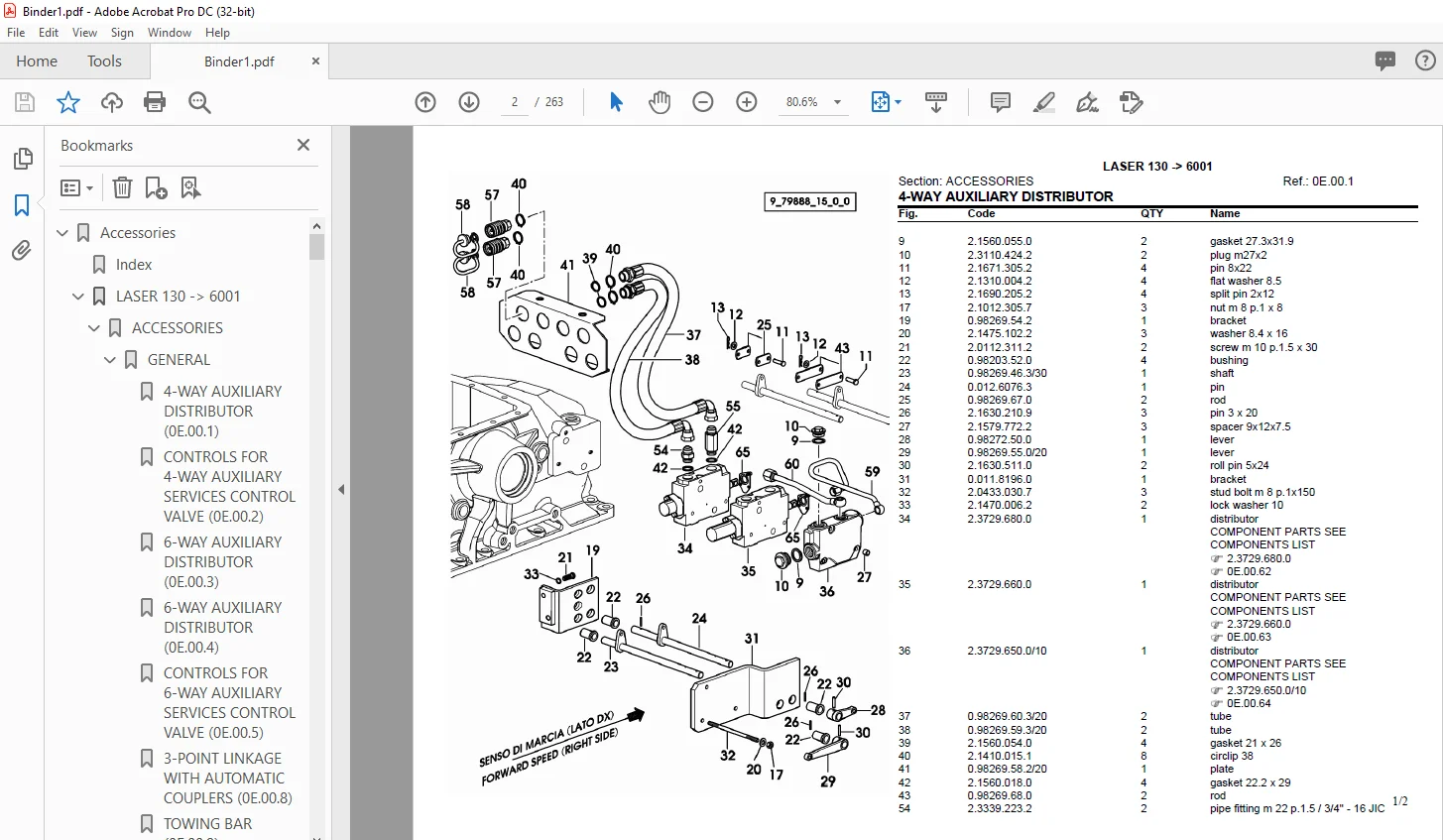Collapse the LASER 130 -> 6001 bookmark
This screenshot has width=1443, height=840.
click(x=78, y=297)
